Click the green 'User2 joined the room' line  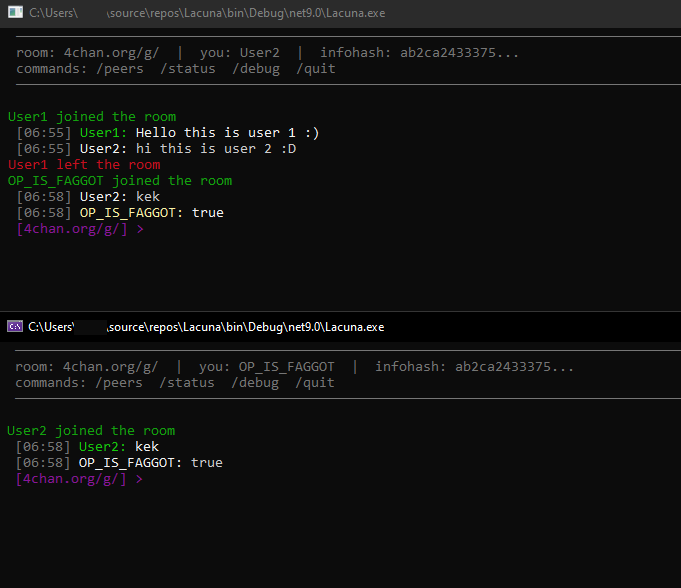coord(91,431)
